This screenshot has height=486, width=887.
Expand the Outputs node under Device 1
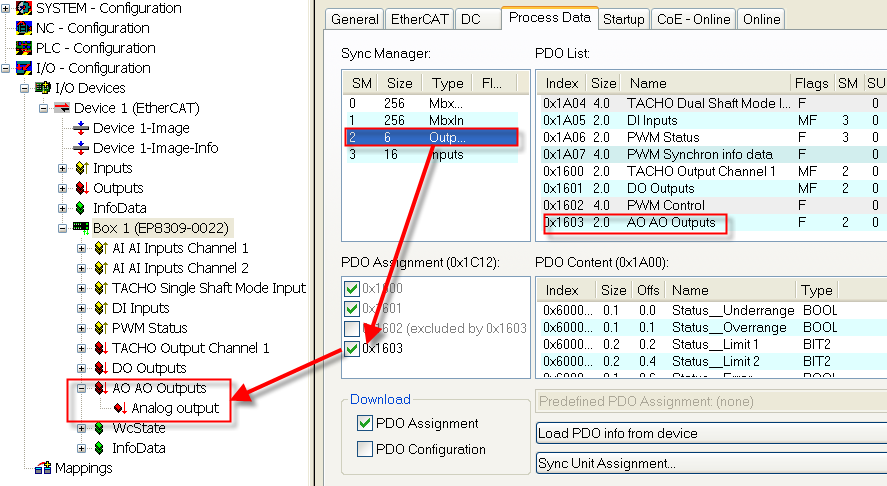point(63,188)
